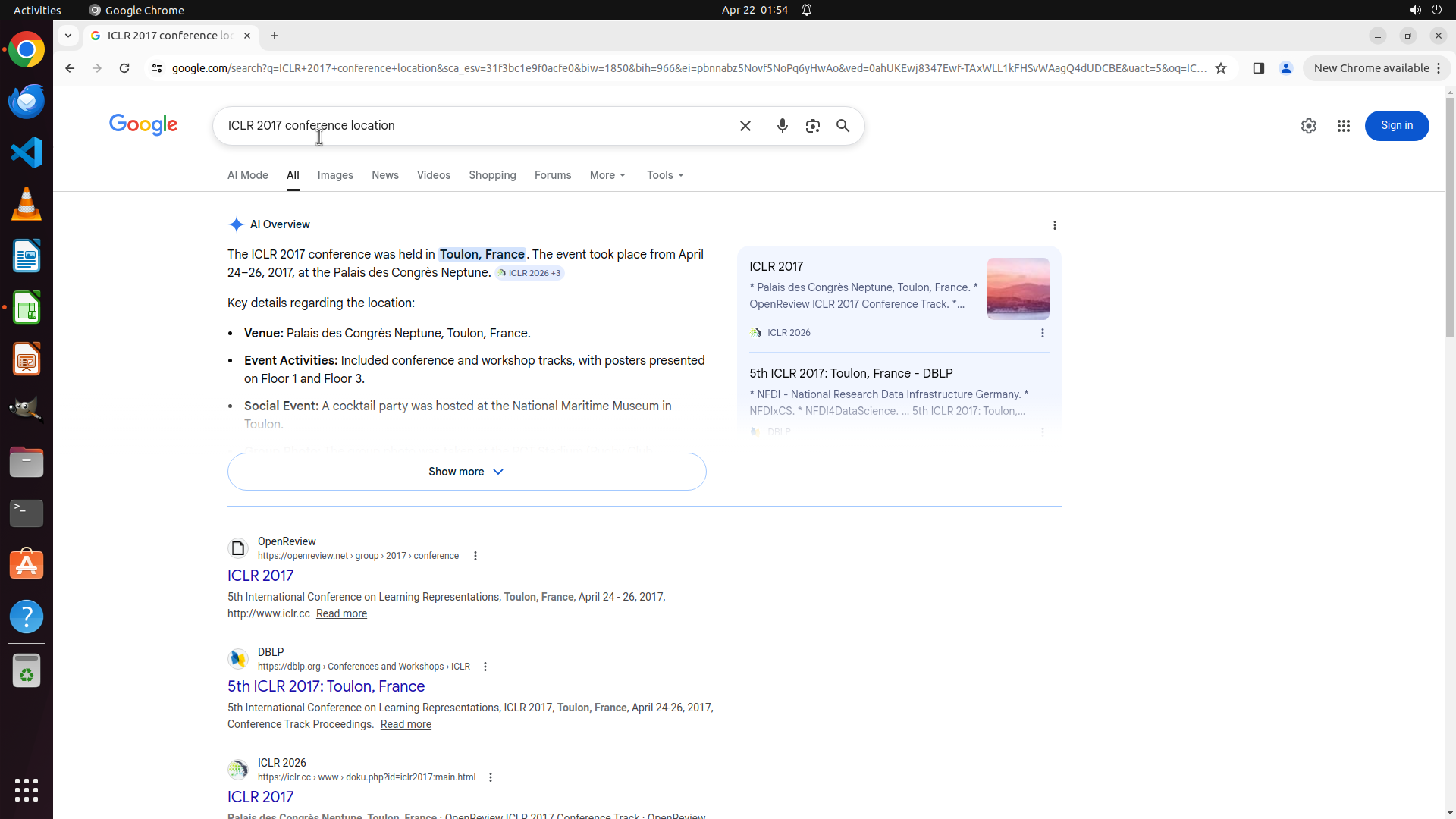Image resolution: width=1456 pixels, height=819 pixels.
Task: Open AI Overview three-dot options menu
Action: pyautogui.click(x=1054, y=225)
